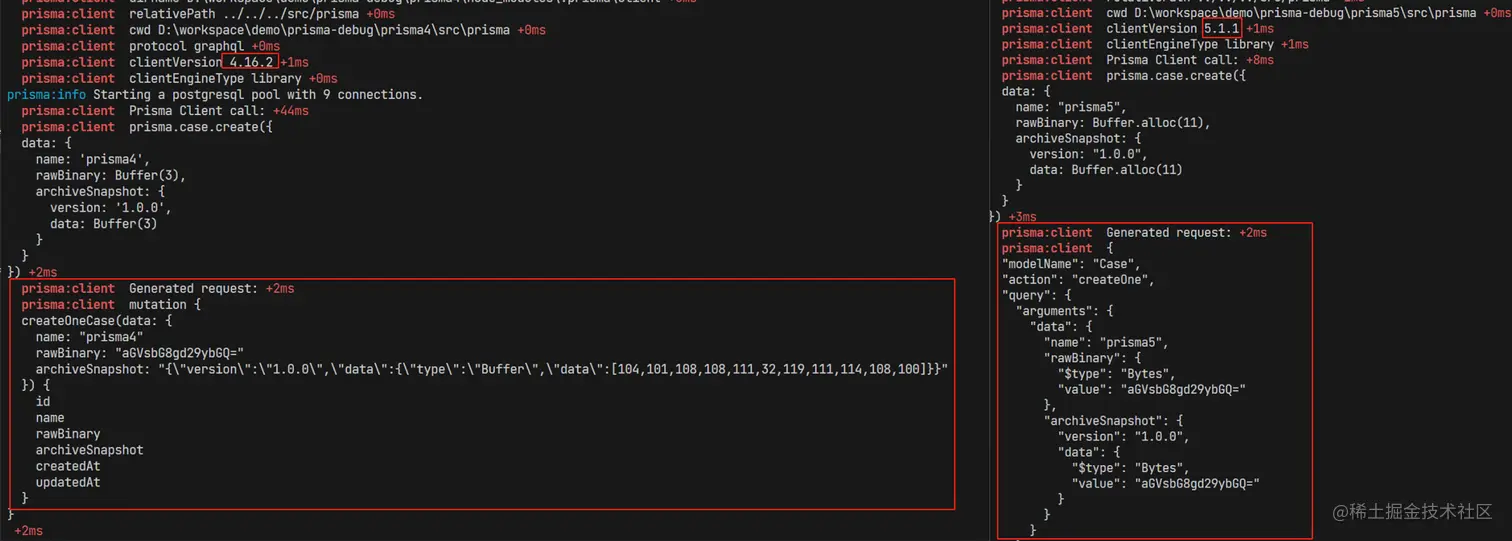Click the relativePath ../../../src/prisma line
Viewport: 1512px width, 541px height.
point(208,14)
